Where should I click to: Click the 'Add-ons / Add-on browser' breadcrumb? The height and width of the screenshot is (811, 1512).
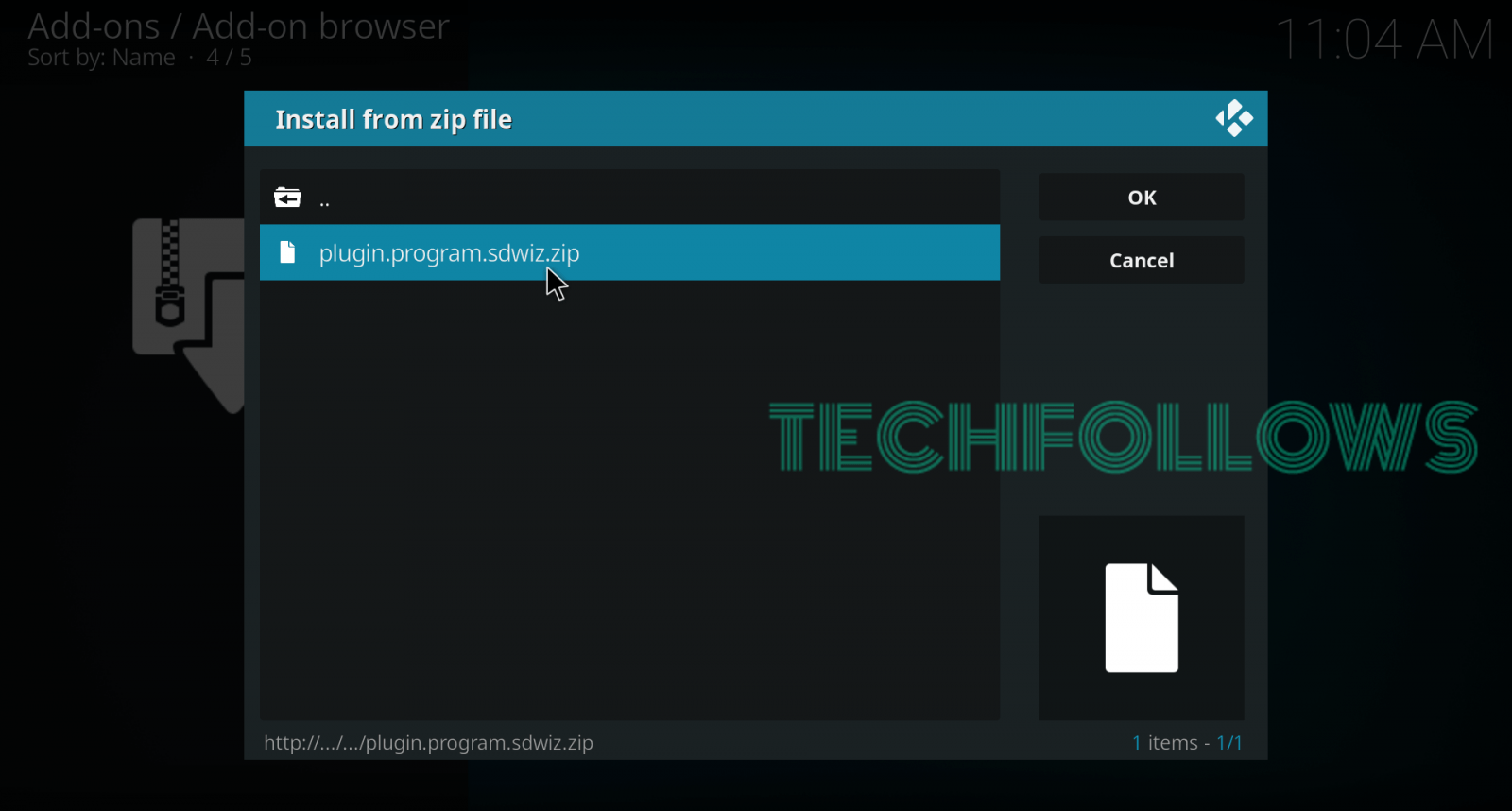coord(238,26)
